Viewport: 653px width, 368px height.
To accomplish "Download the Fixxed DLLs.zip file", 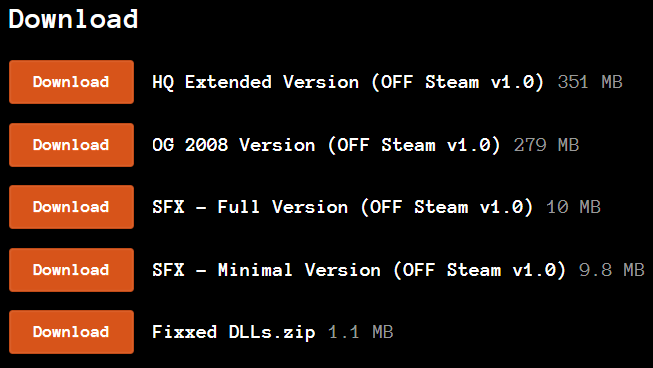I will pos(71,332).
